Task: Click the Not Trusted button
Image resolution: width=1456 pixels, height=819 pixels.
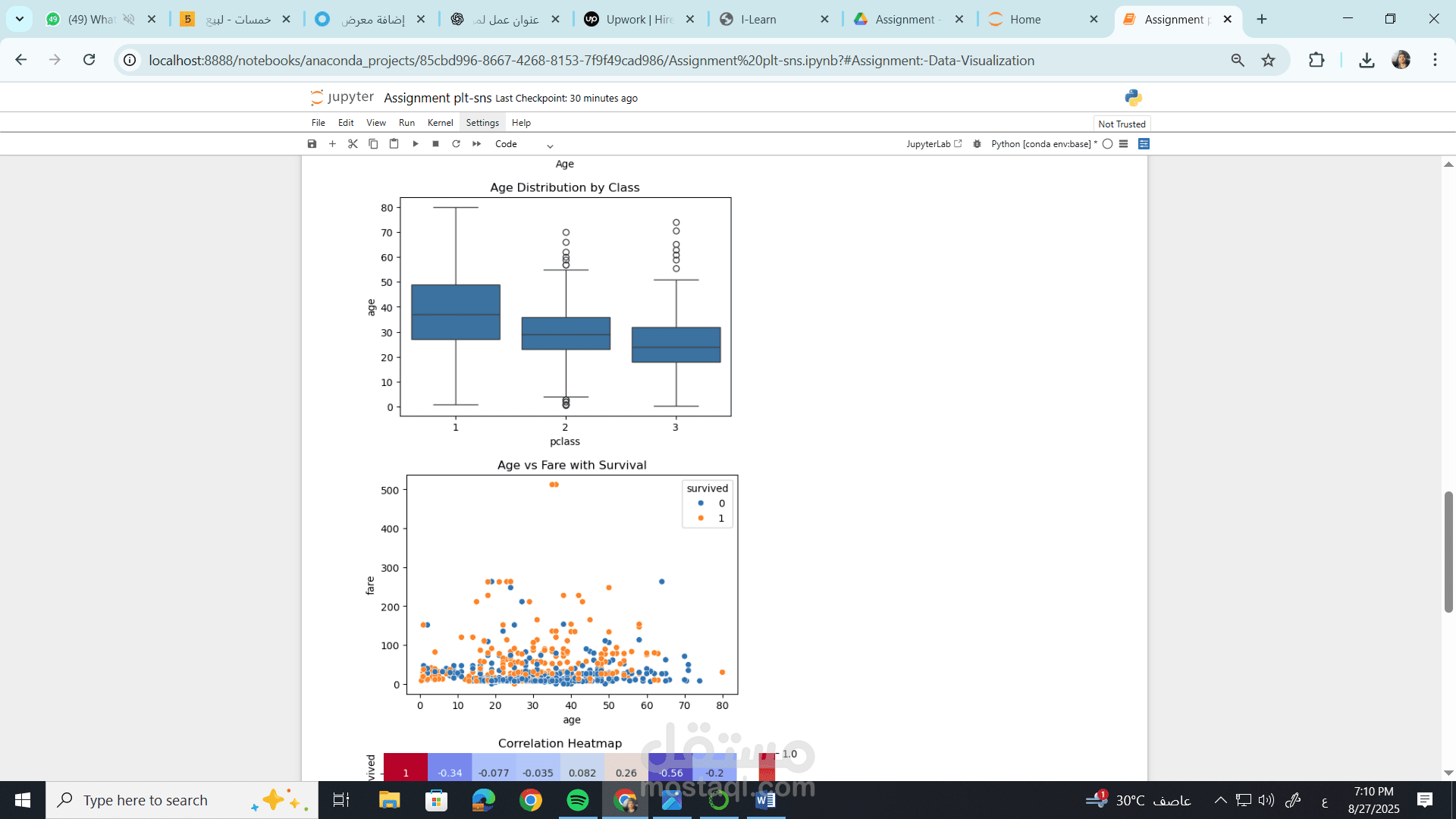Action: tap(1122, 124)
